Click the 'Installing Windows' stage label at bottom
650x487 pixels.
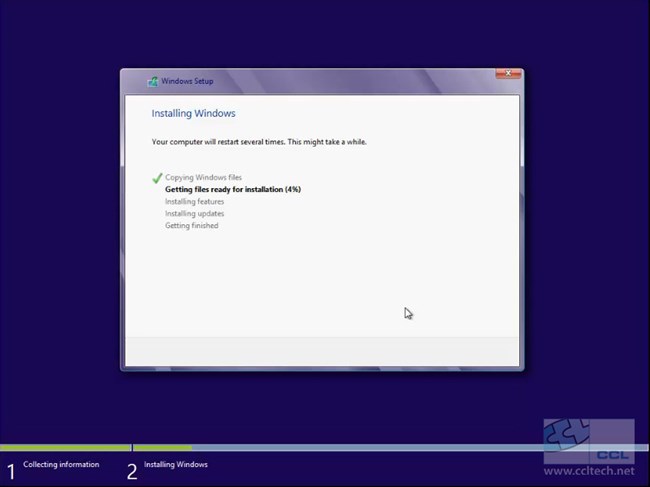point(176,464)
